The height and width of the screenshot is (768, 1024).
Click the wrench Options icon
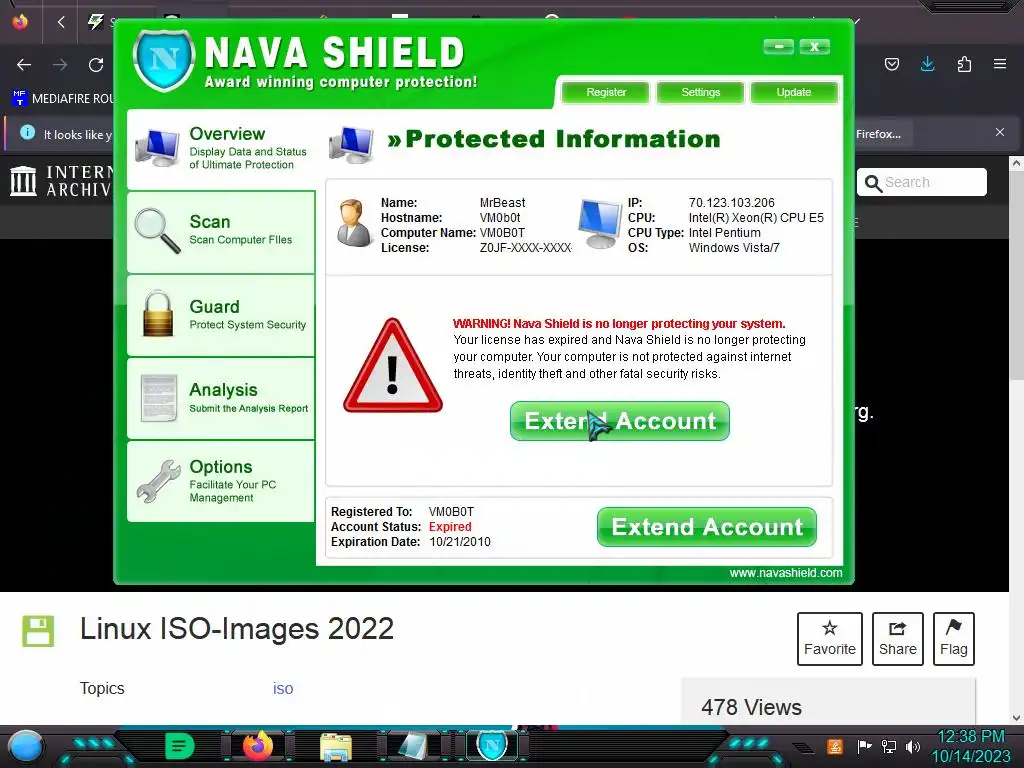159,481
